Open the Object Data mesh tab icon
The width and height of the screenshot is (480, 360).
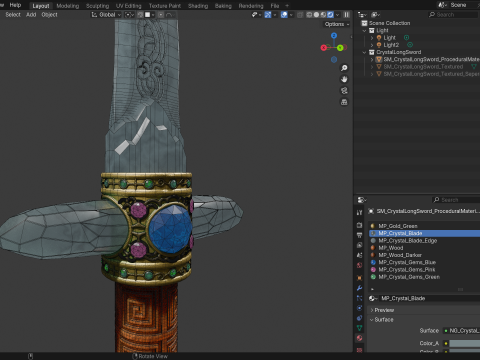pos(359,328)
